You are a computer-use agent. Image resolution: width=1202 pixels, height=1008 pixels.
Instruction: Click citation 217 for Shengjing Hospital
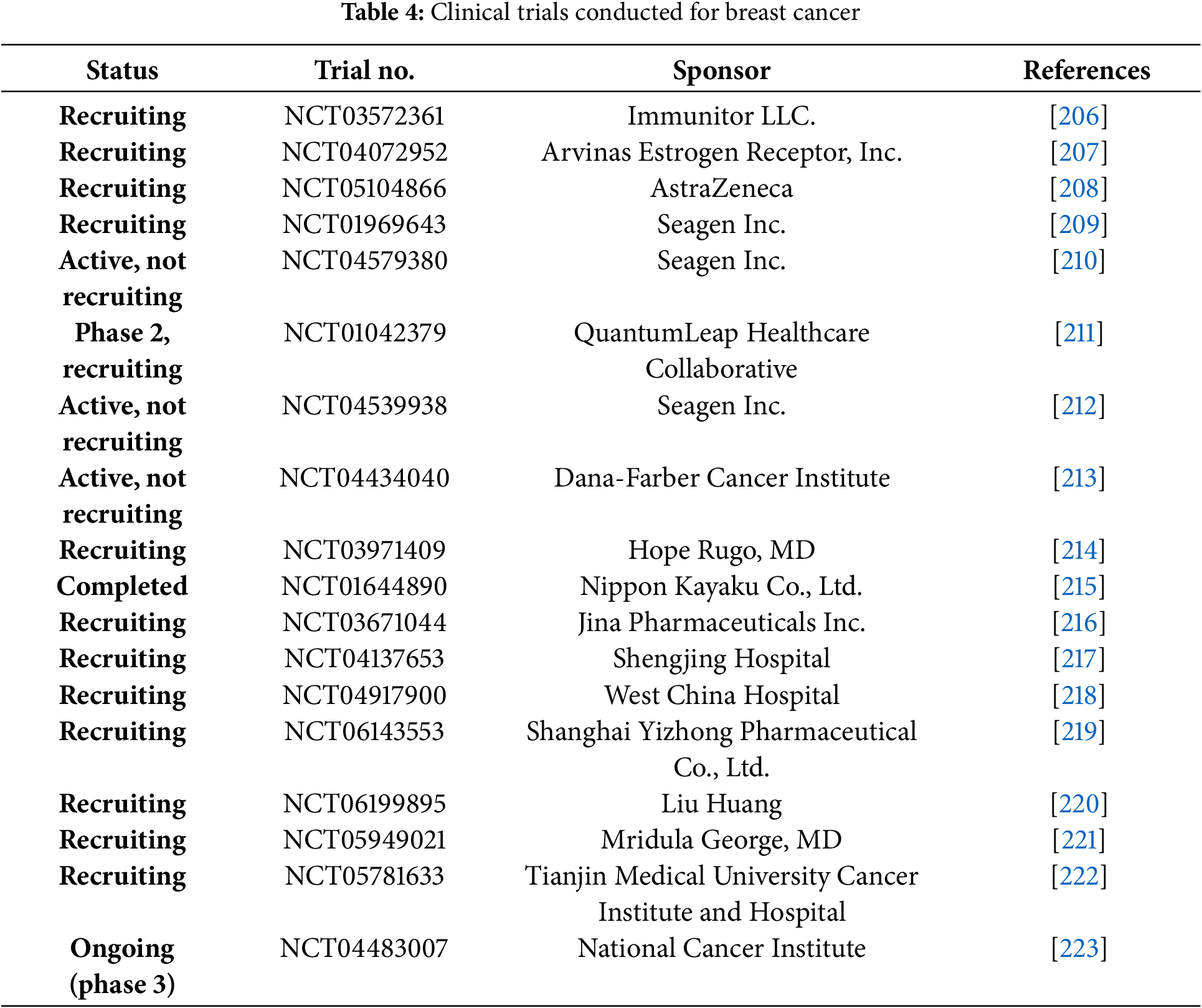[x=1079, y=659]
